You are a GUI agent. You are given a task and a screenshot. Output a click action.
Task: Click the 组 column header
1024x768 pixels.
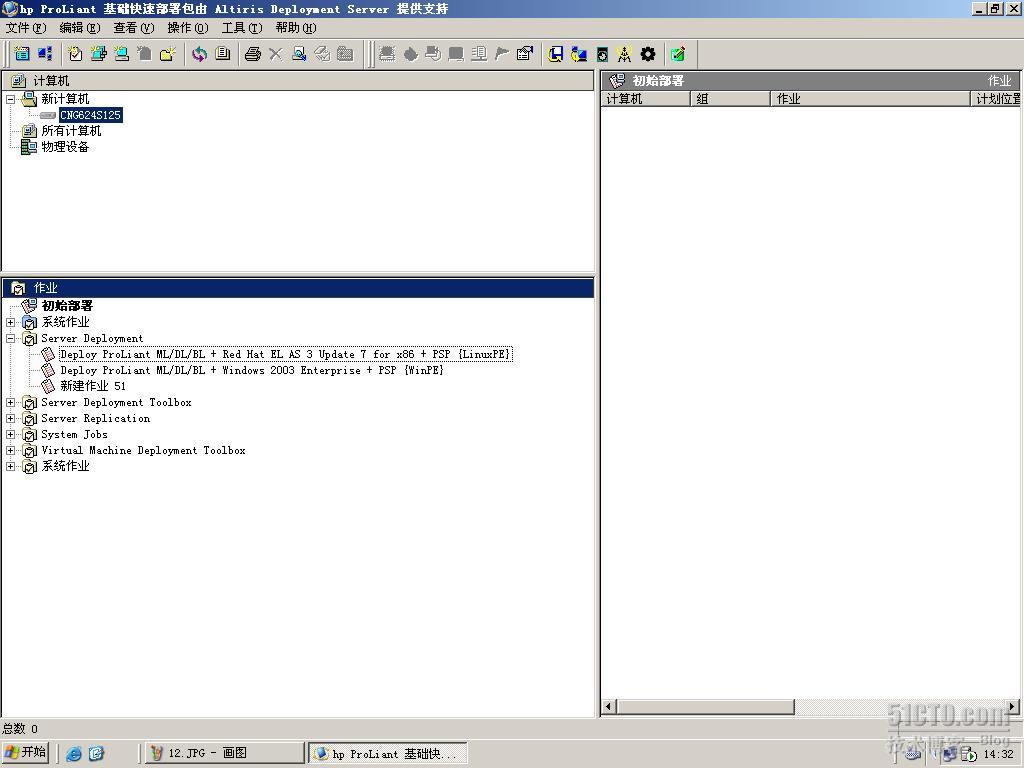(x=730, y=99)
